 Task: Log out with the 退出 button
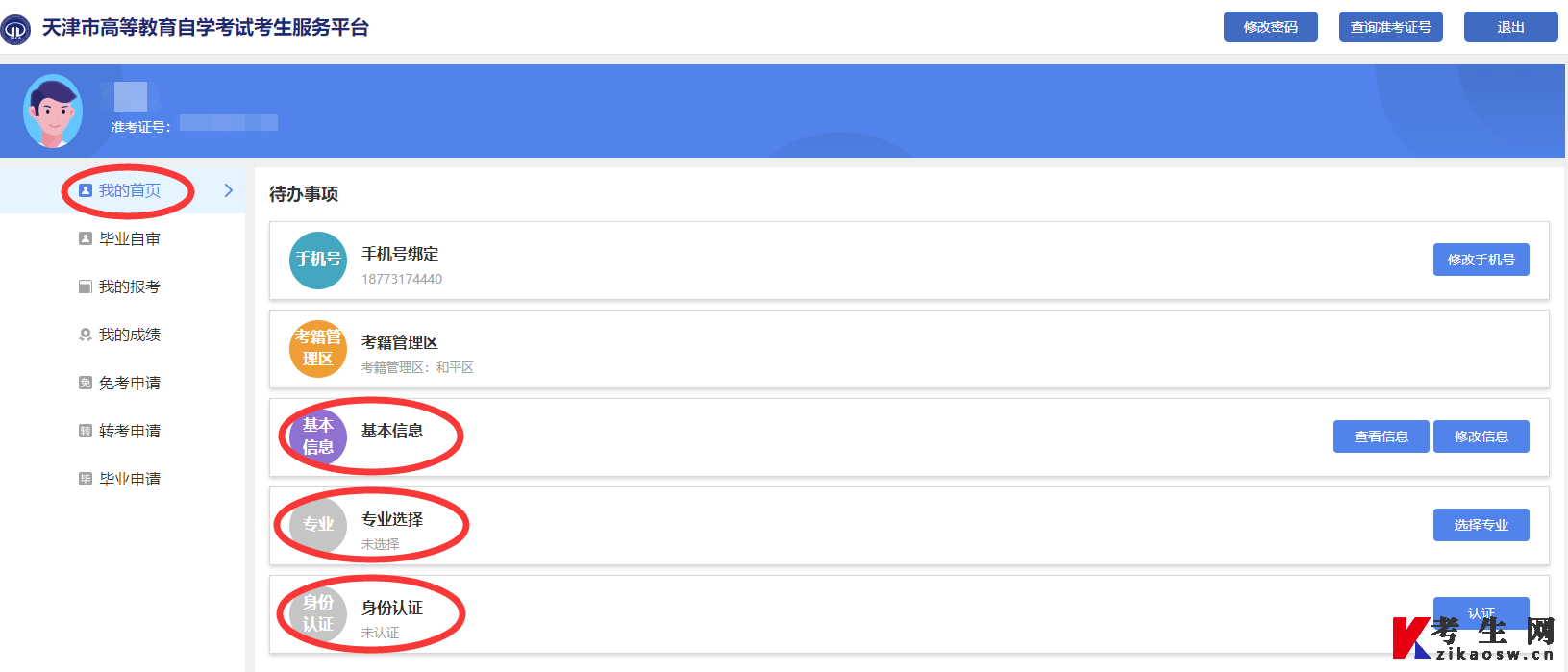[x=1510, y=27]
